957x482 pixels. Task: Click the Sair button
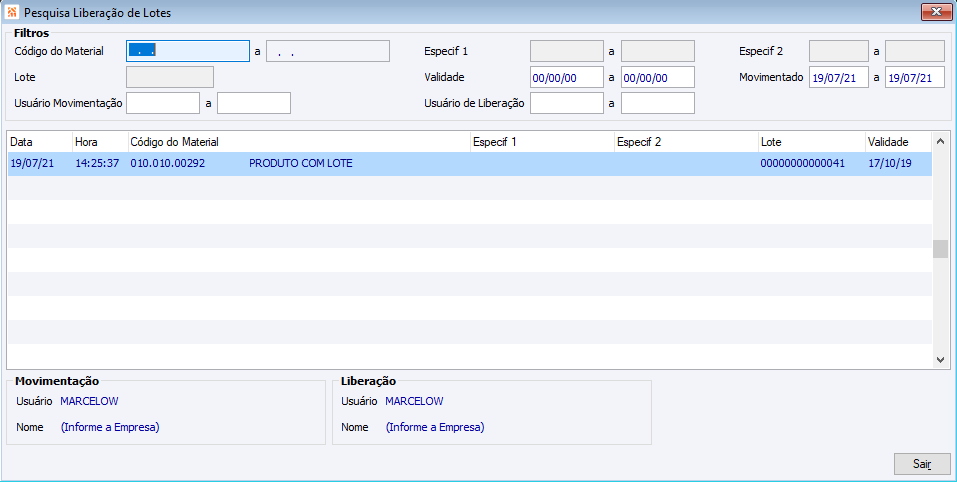click(922, 464)
